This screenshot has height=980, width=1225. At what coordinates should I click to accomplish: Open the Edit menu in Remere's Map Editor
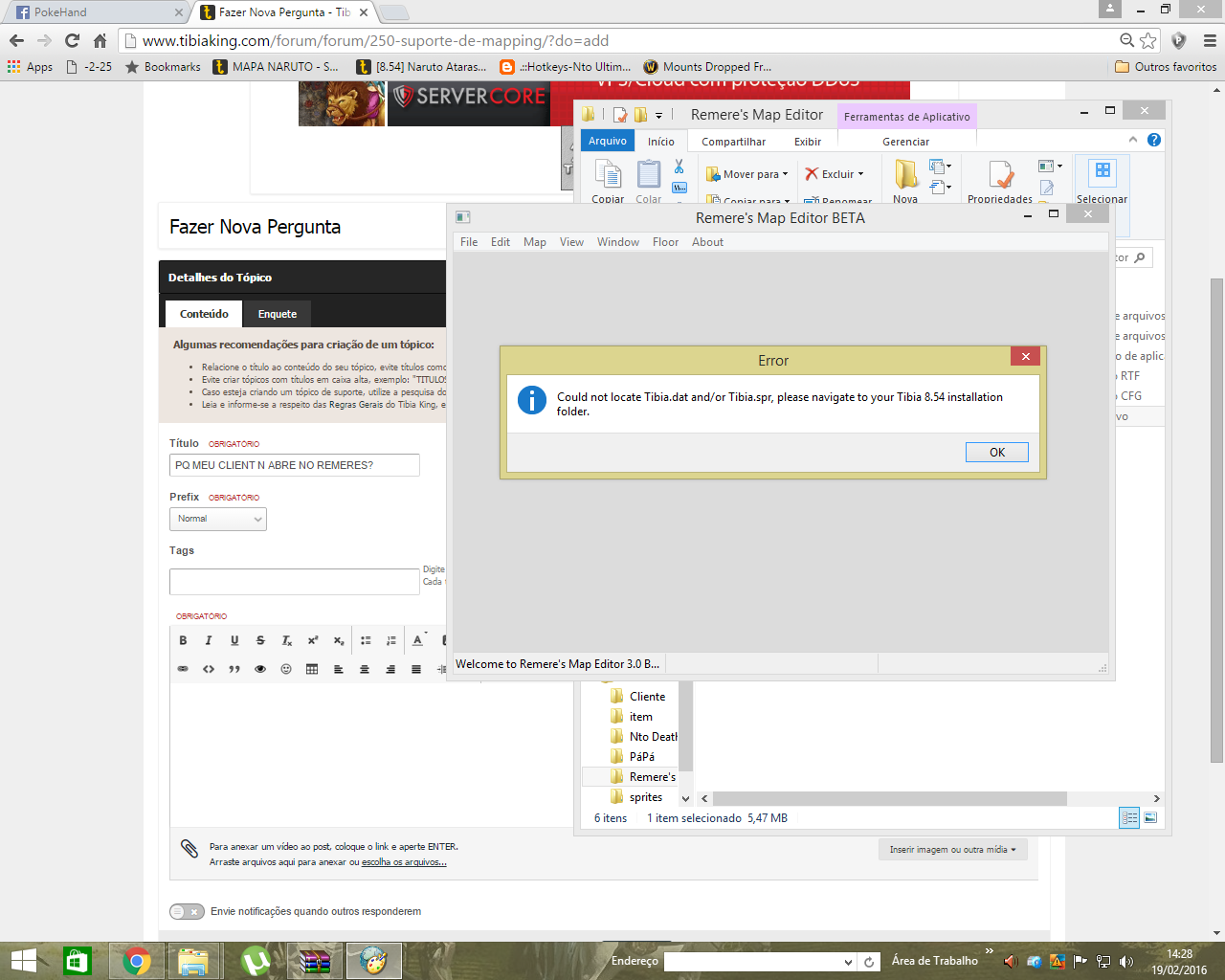pos(501,242)
